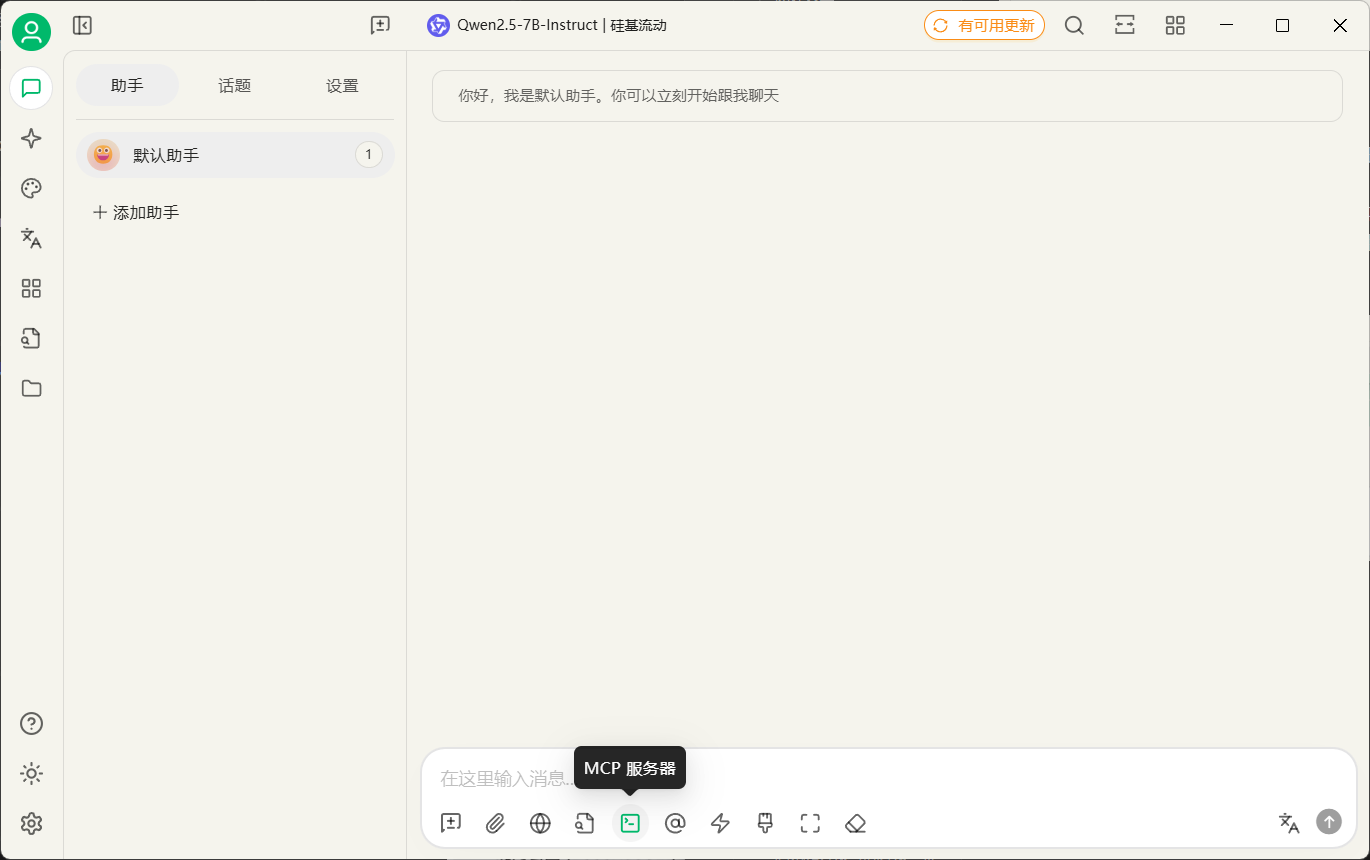Click the default assistant greeting prompt
Viewport: 1370px width, 860px height.
pyautogui.click(x=887, y=96)
